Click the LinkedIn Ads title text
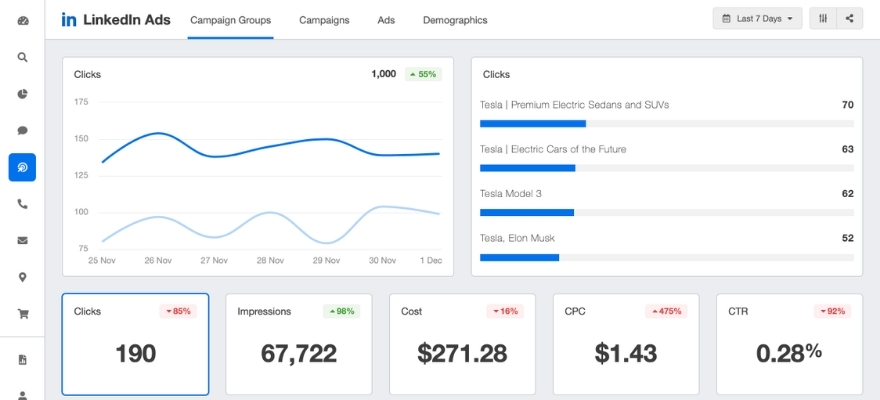880x400 pixels. [127, 20]
